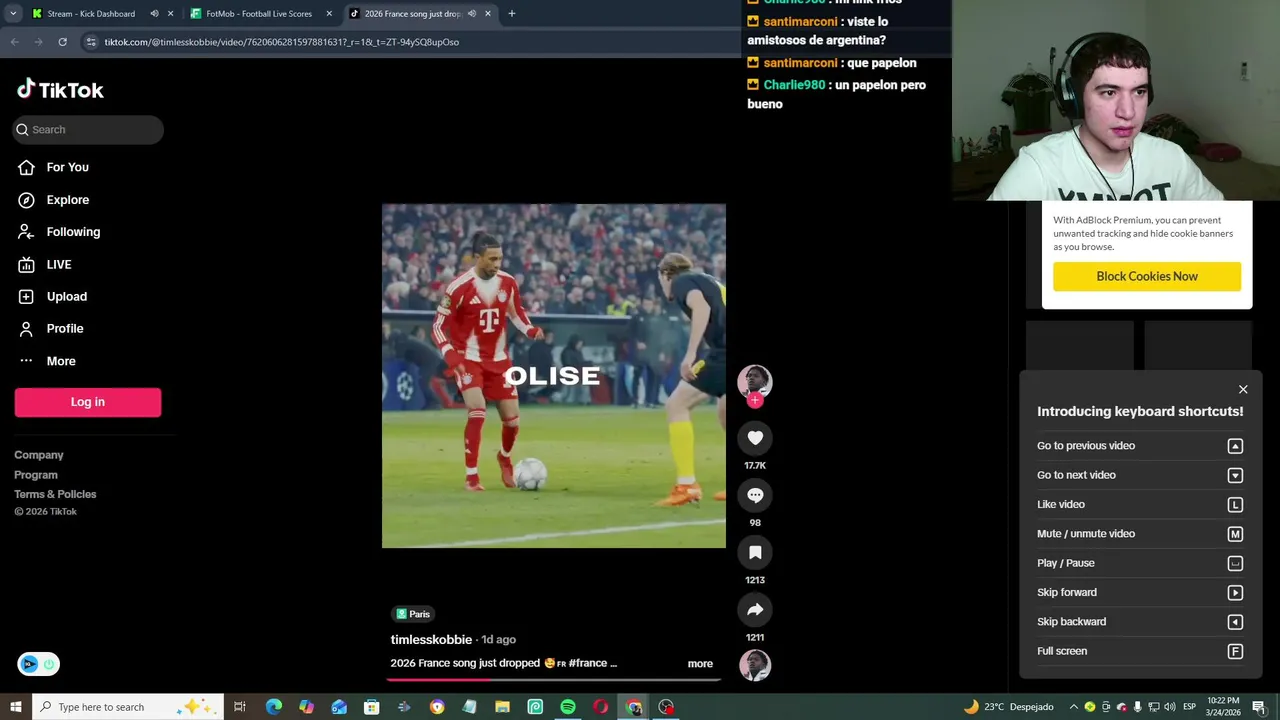
Task: Go to the LIVE section
Action: pyautogui.click(x=58, y=264)
